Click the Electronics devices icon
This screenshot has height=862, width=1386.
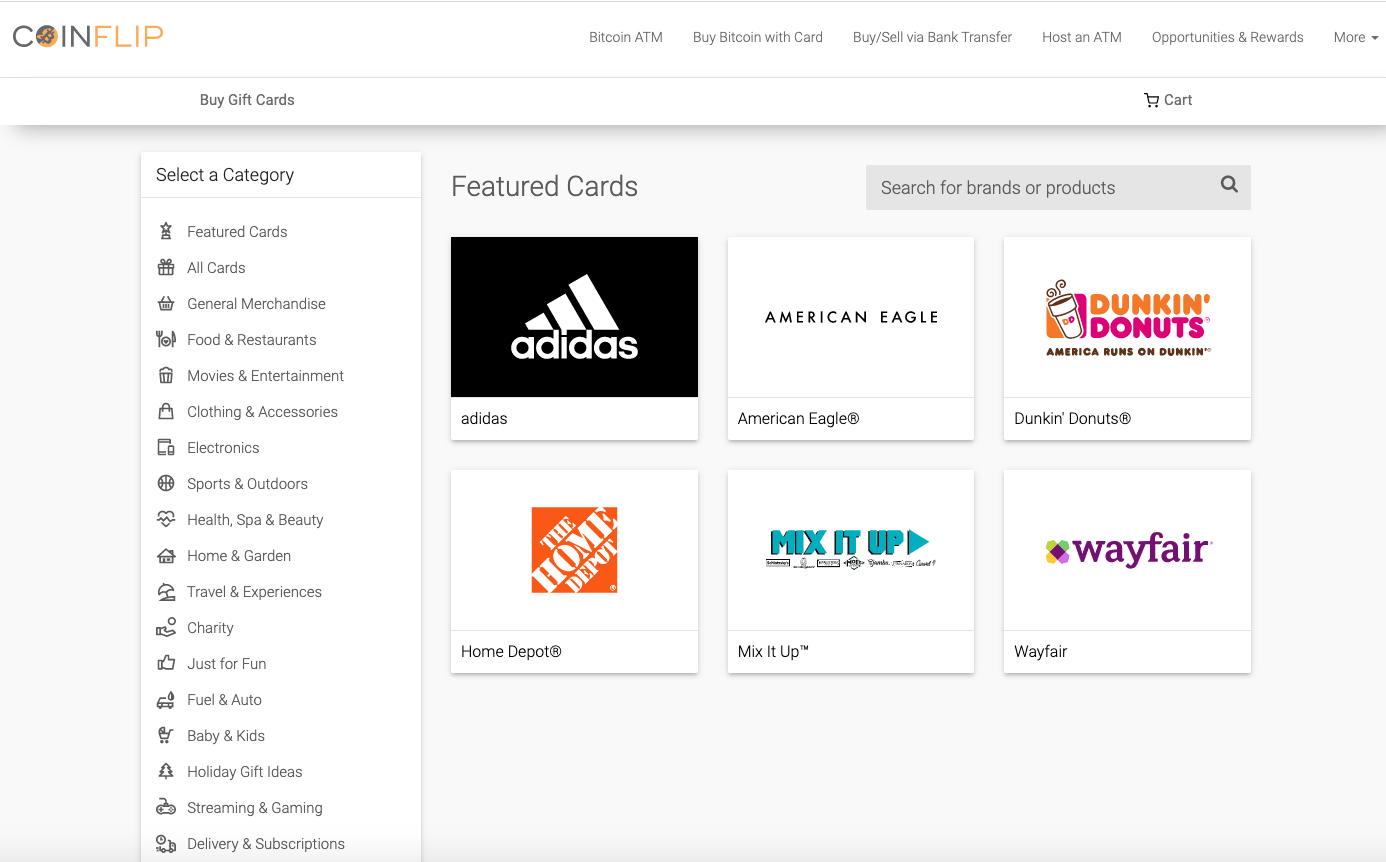tap(166, 447)
